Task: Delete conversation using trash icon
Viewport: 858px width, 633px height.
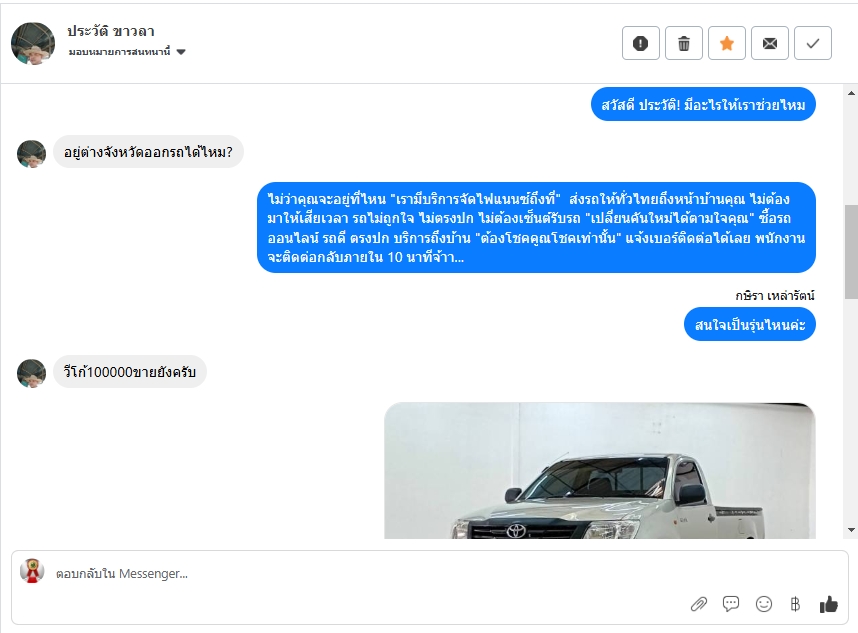Action: pyautogui.click(x=683, y=43)
